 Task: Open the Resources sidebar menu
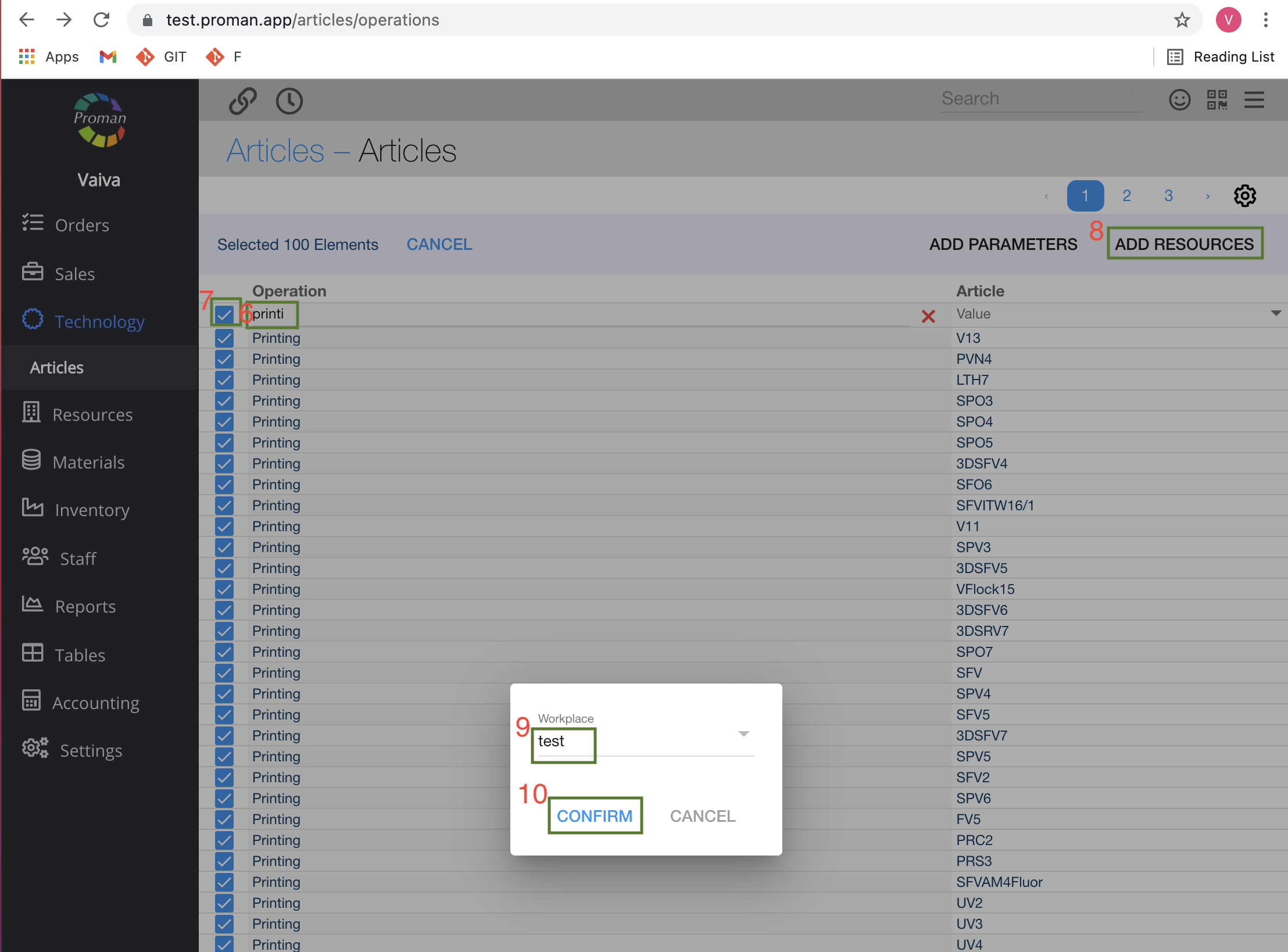tap(92, 414)
